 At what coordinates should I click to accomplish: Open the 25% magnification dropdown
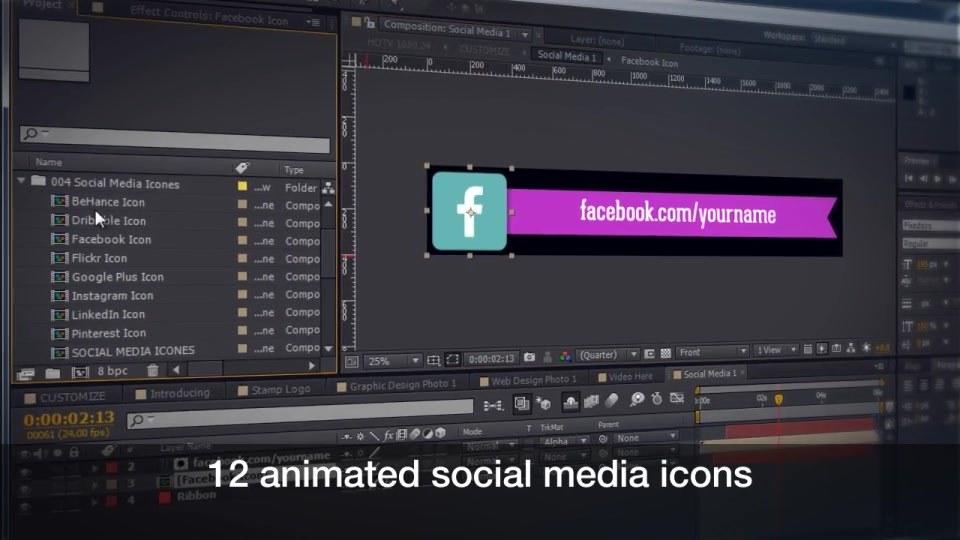click(x=392, y=361)
